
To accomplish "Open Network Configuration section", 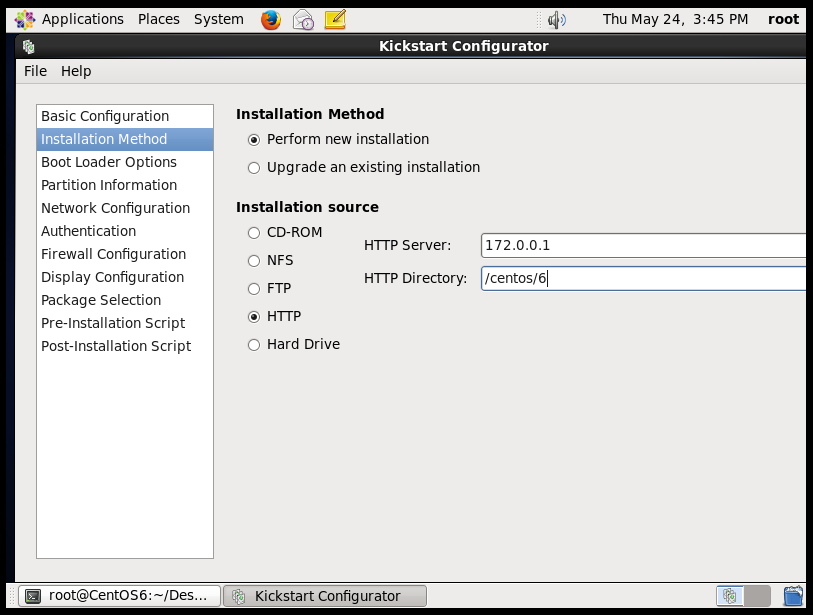I will coord(125,208).
